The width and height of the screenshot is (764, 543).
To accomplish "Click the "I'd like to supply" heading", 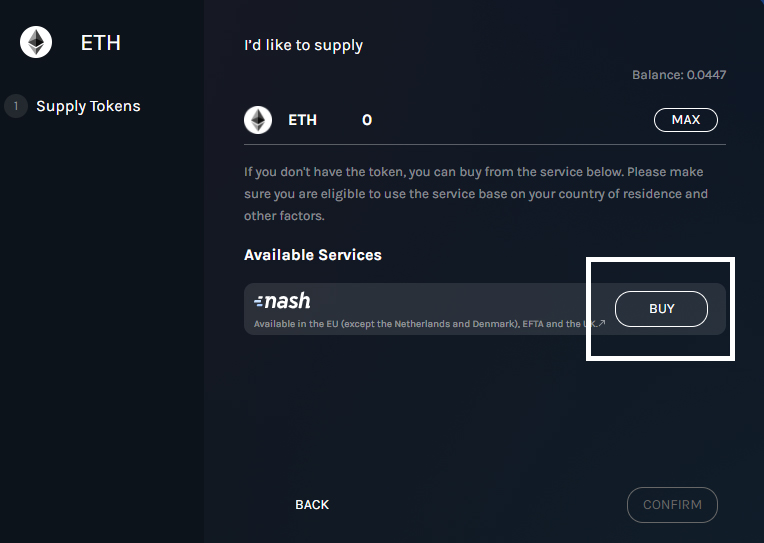I will (303, 45).
